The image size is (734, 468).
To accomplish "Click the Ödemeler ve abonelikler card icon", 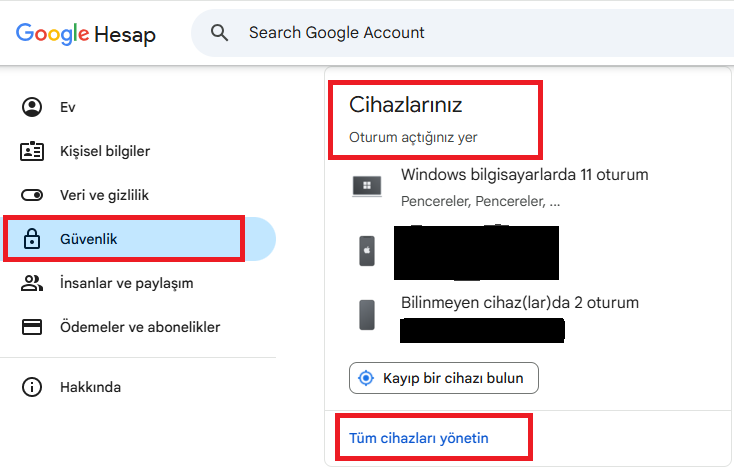I will (x=32, y=327).
